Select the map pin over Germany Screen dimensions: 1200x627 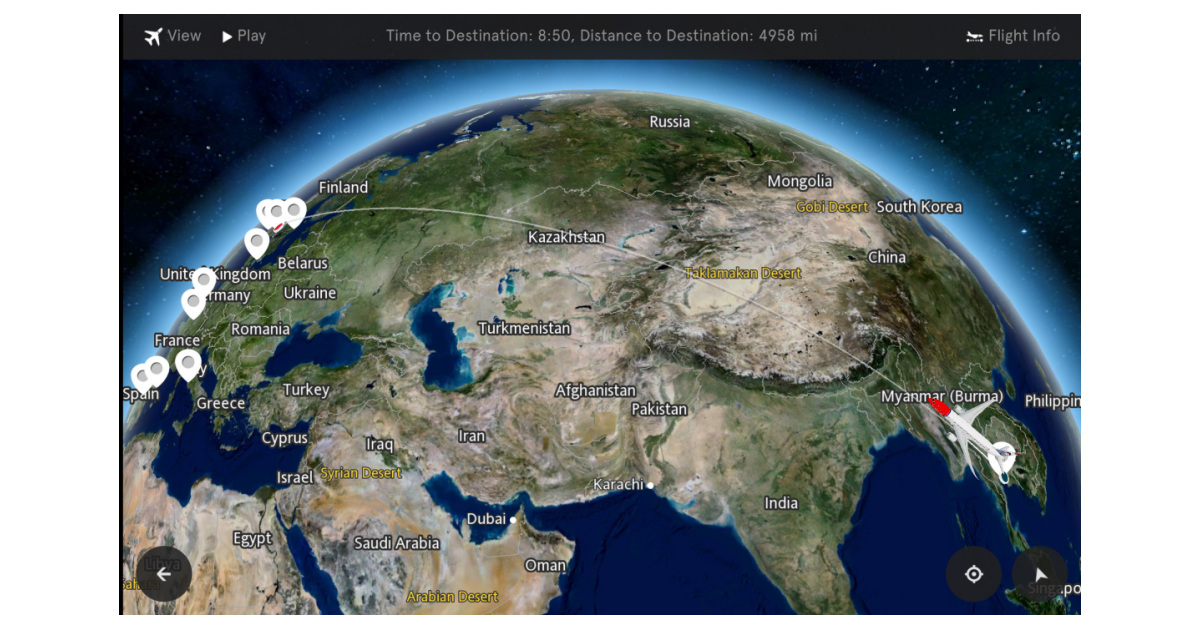click(193, 301)
